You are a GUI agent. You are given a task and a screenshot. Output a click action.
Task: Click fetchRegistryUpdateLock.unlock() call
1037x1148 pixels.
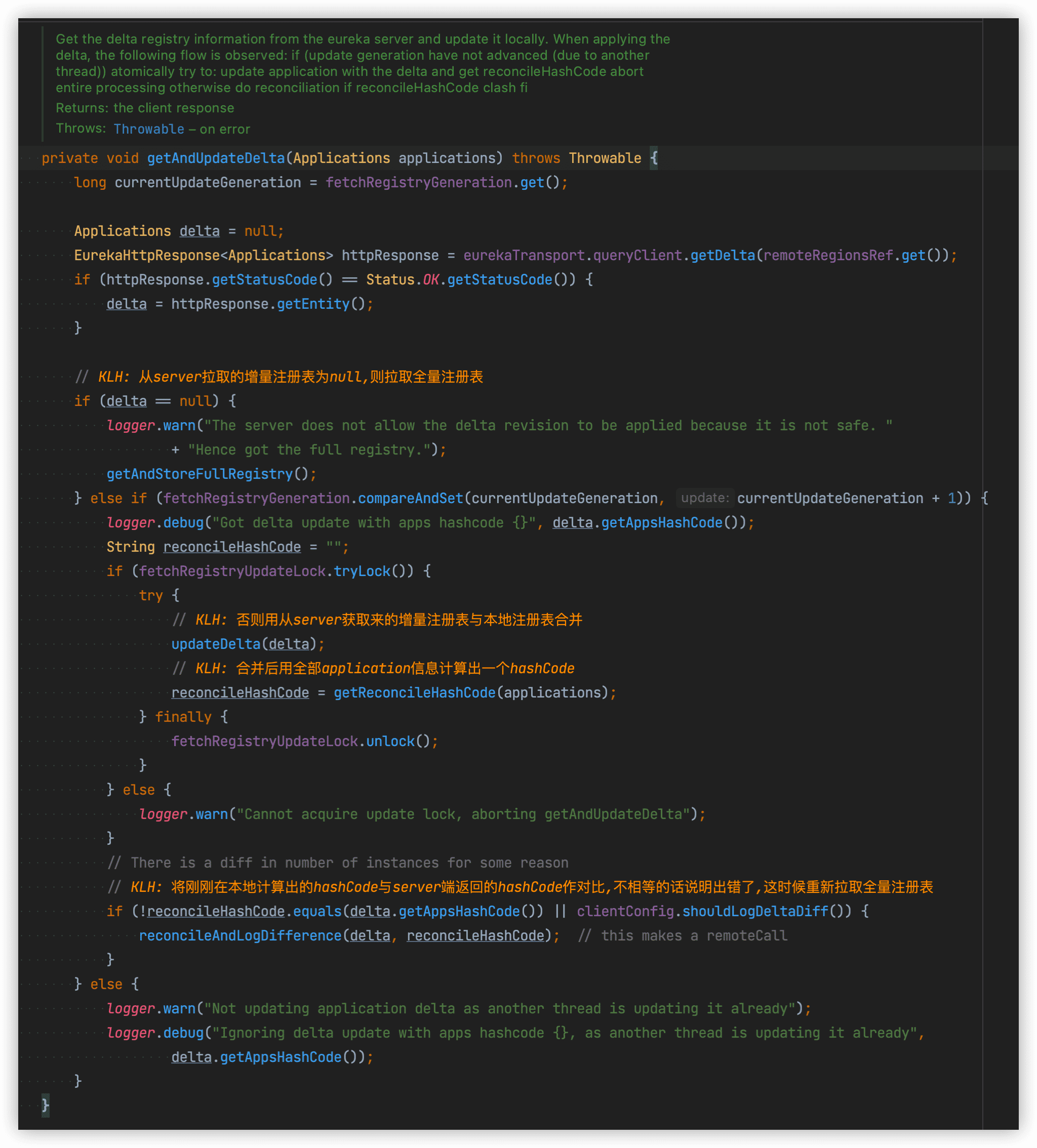pyautogui.click(x=300, y=741)
